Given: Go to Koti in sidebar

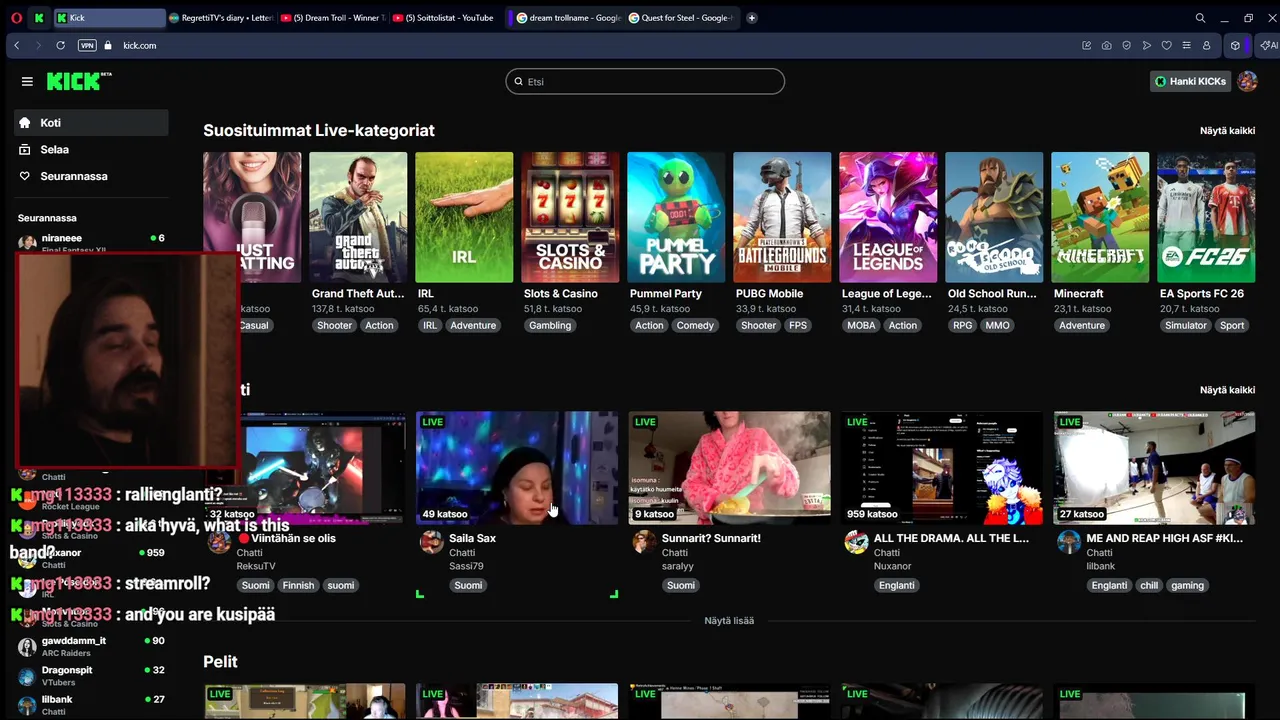Looking at the screenshot, I should click(91, 123).
